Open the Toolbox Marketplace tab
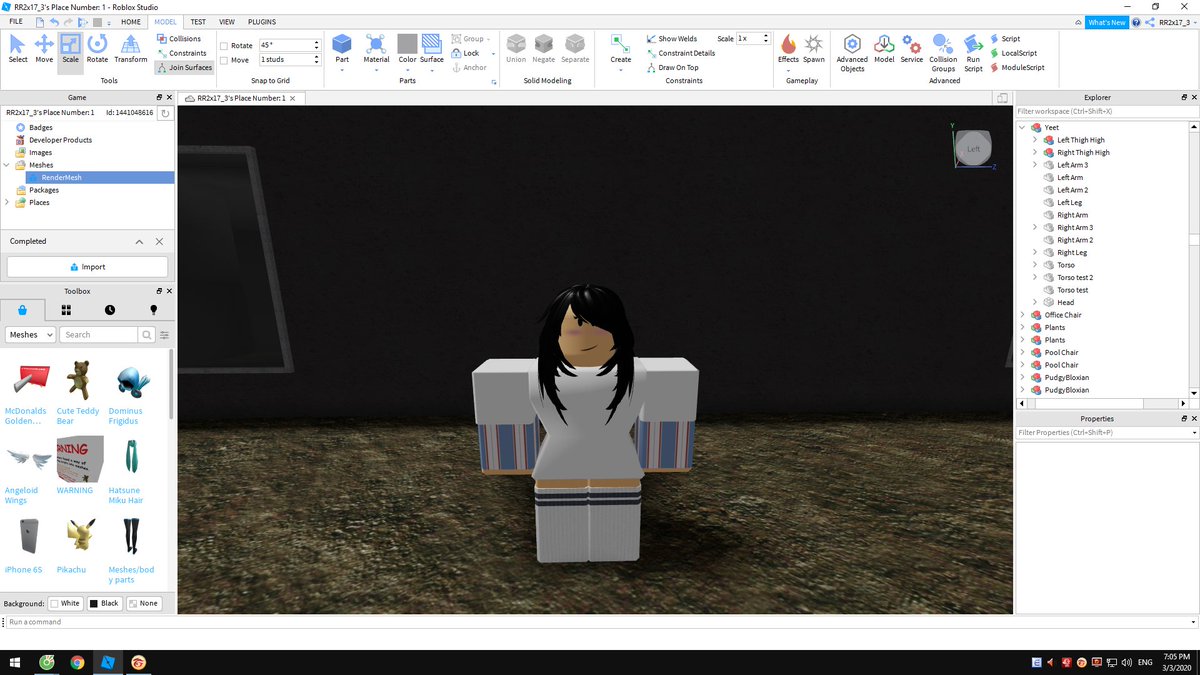The image size is (1200, 675). [x=22, y=310]
